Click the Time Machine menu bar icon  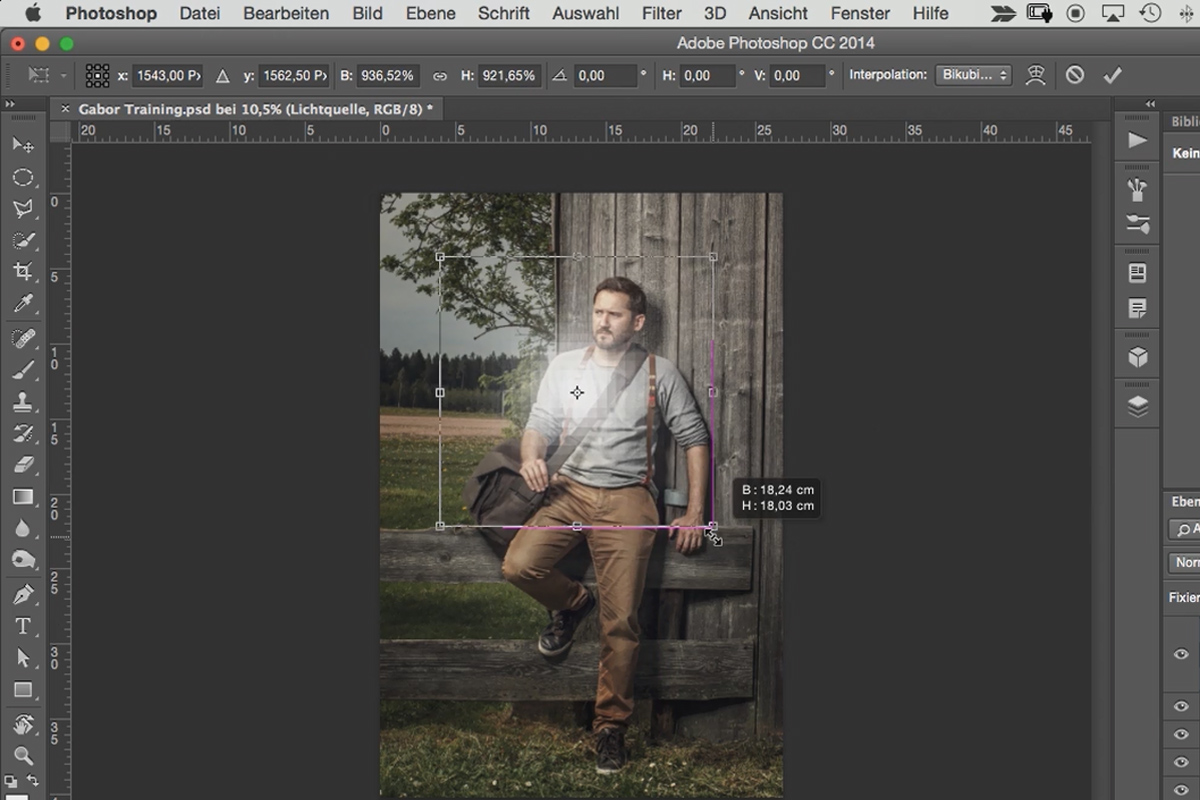(1150, 13)
